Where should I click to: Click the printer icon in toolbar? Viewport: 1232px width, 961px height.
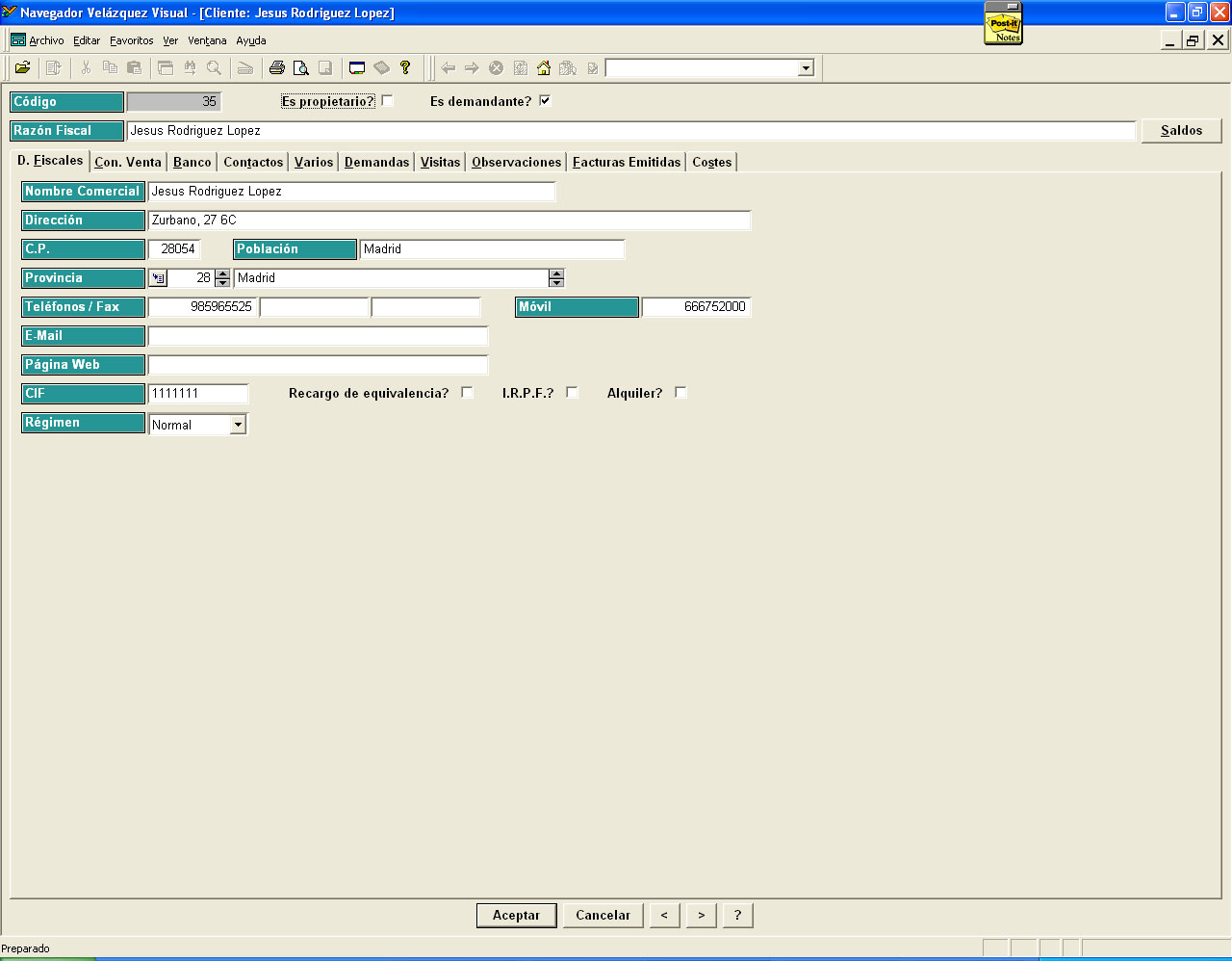point(277,67)
